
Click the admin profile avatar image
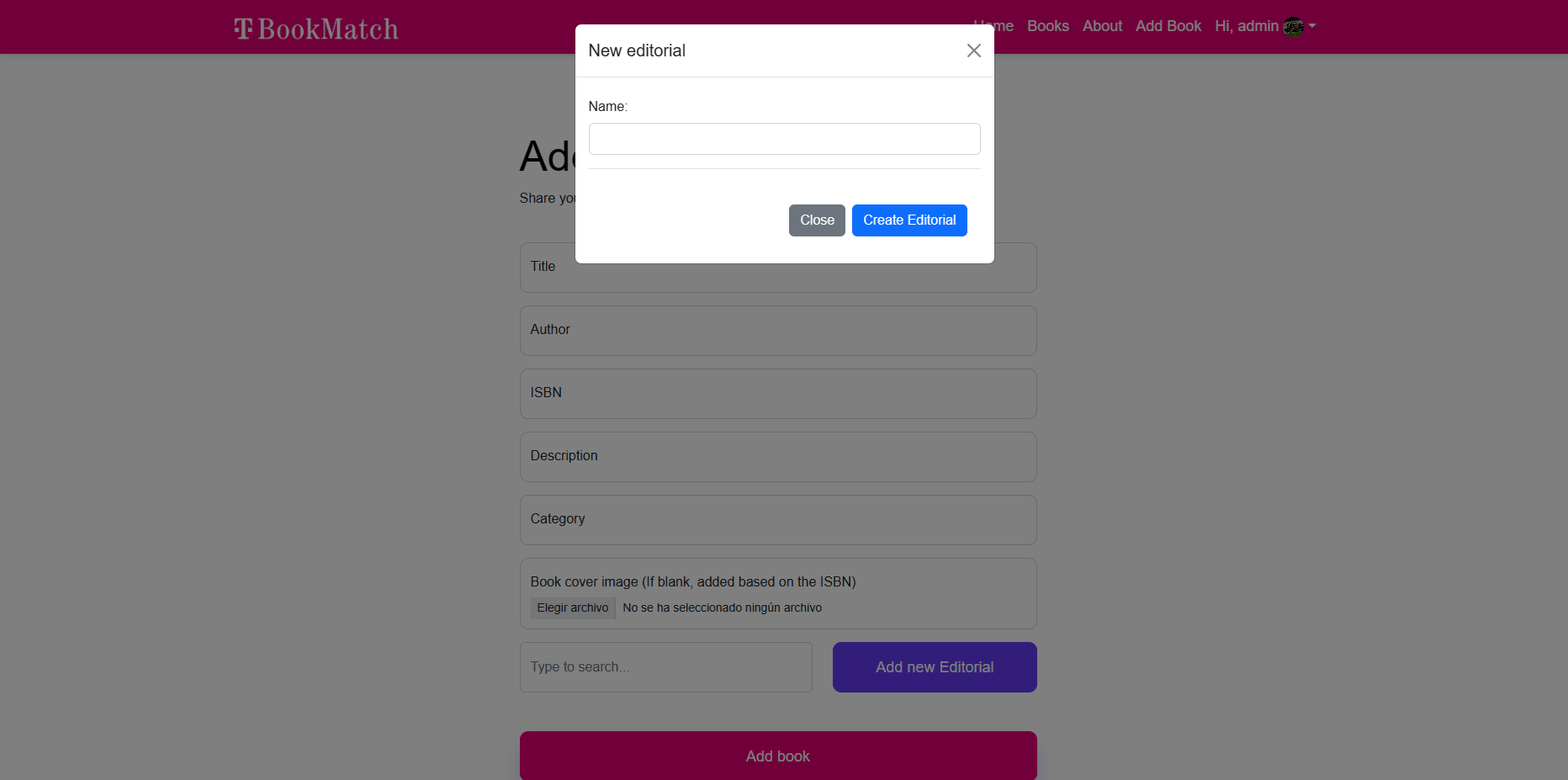pos(1294,26)
